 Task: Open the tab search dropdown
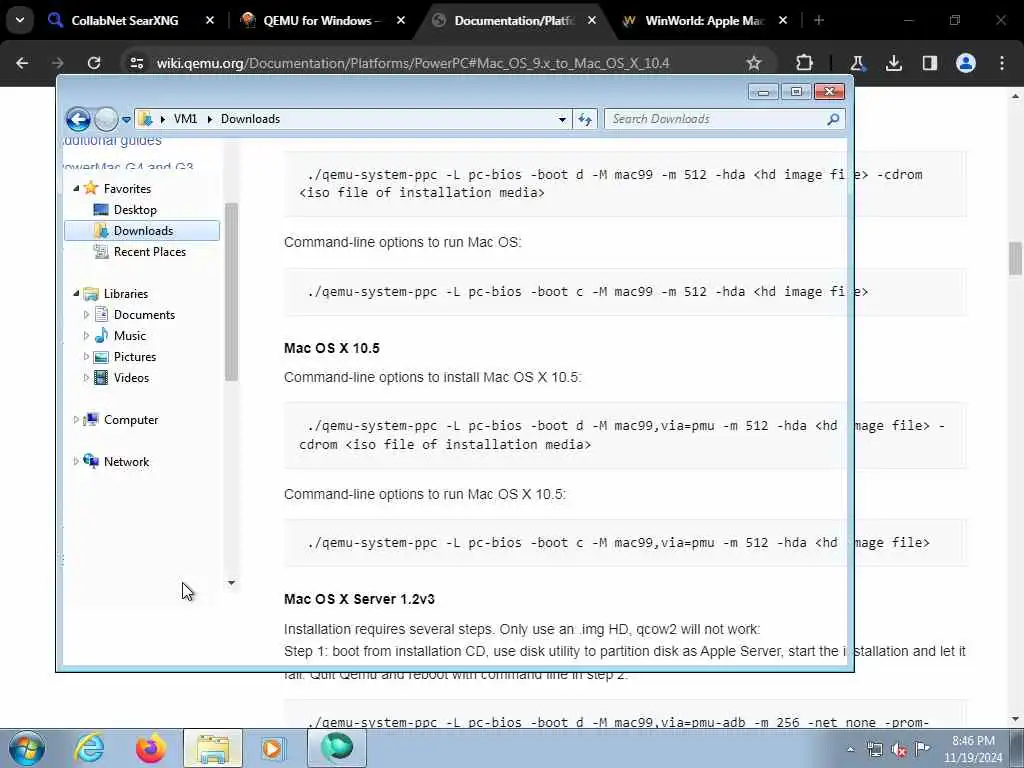pos(20,20)
